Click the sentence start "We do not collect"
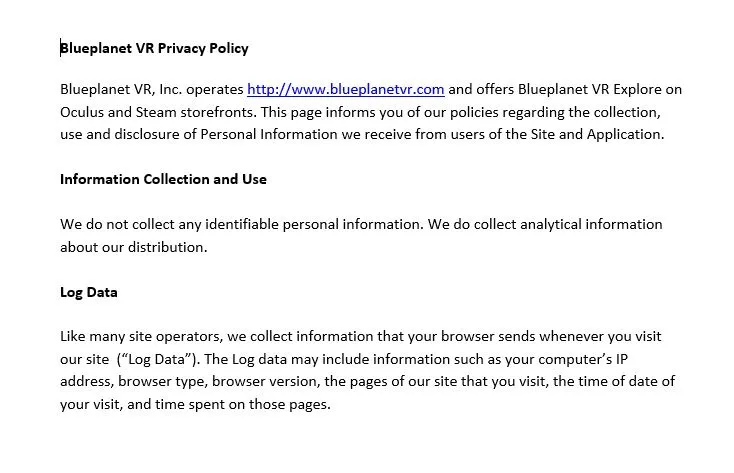 [x=114, y=225]
